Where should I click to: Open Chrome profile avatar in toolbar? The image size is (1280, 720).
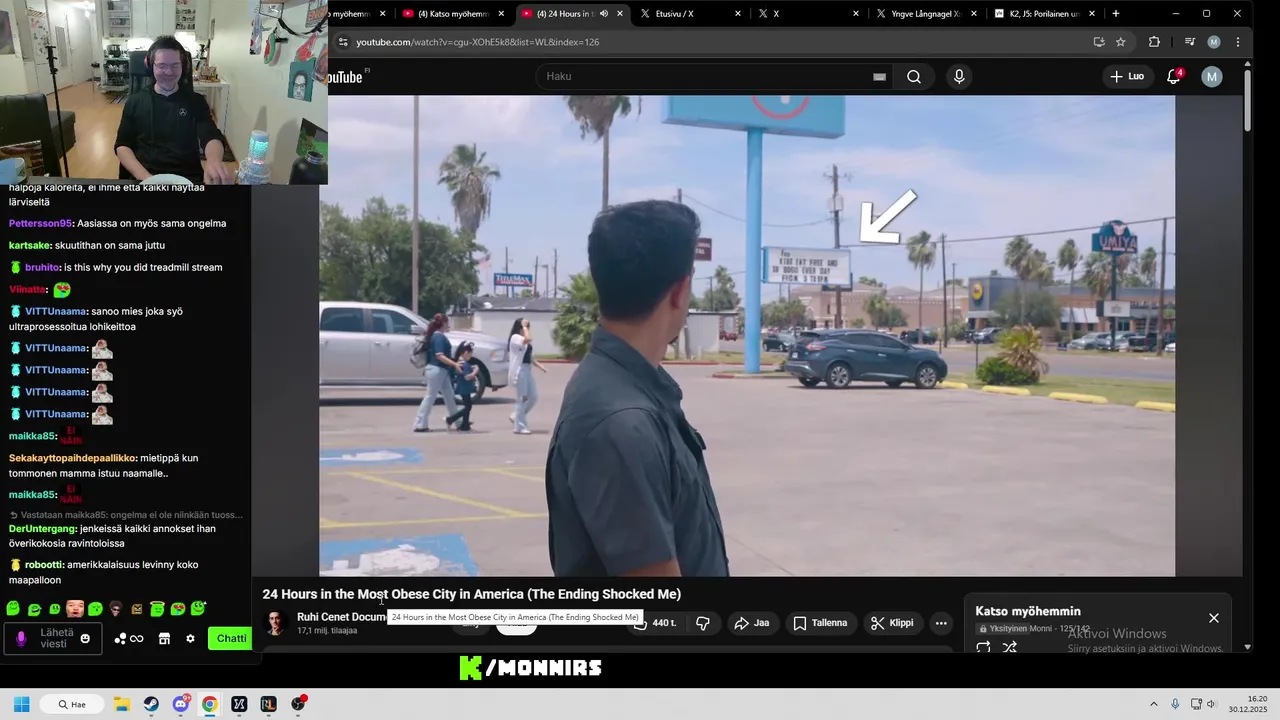coord(1214,42)
